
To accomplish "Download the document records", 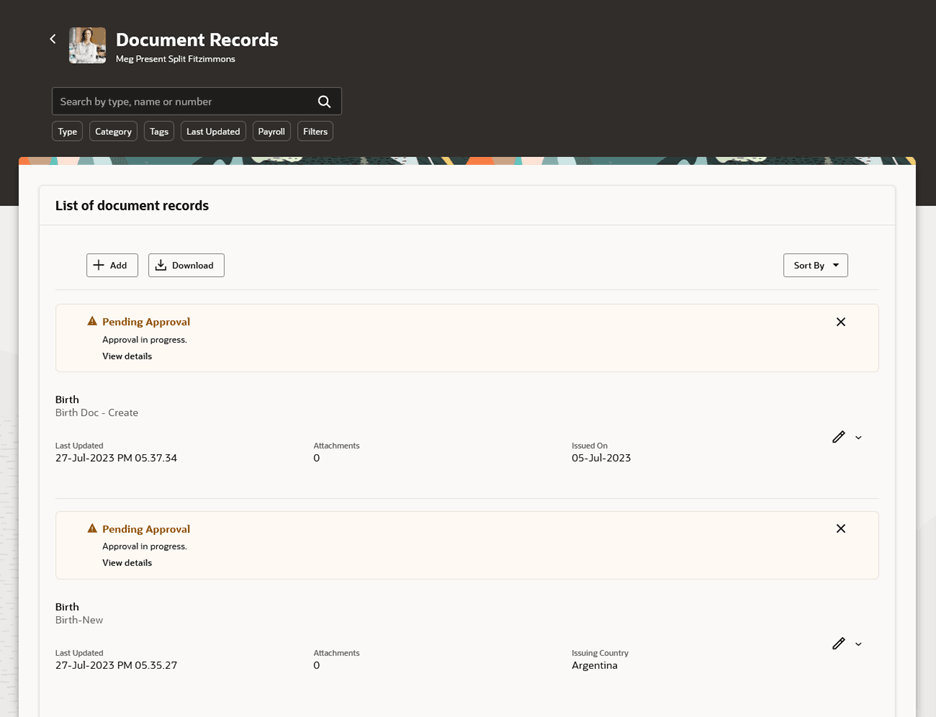I will (x=186, y=265).
